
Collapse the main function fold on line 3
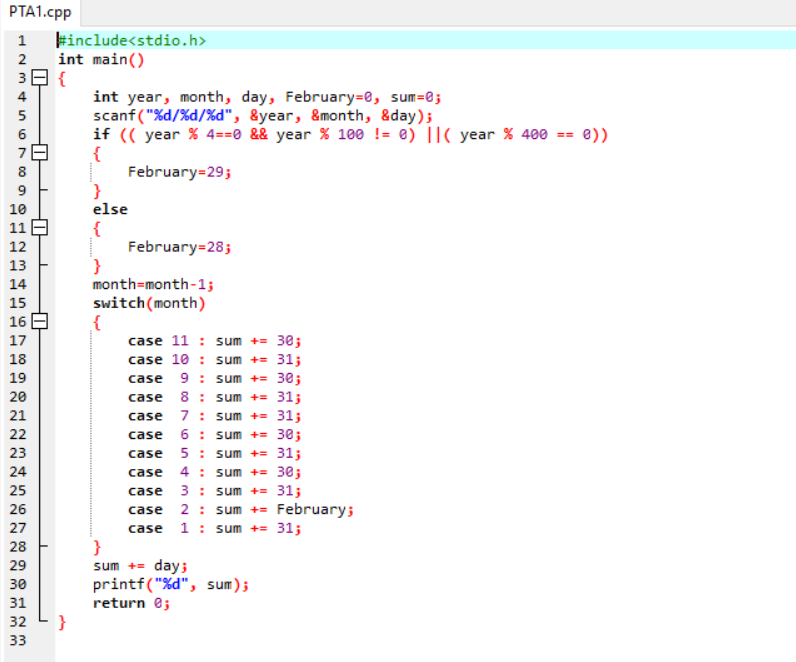[40, 78]
